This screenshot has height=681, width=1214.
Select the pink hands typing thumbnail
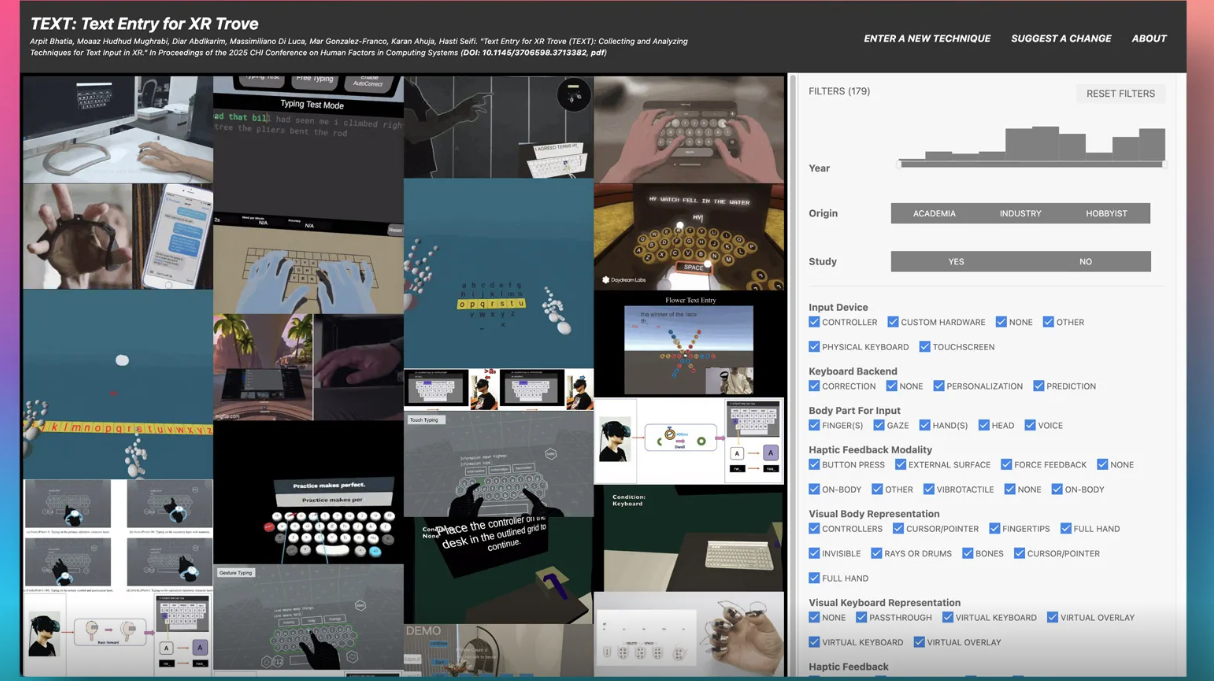tap(690, 130)
